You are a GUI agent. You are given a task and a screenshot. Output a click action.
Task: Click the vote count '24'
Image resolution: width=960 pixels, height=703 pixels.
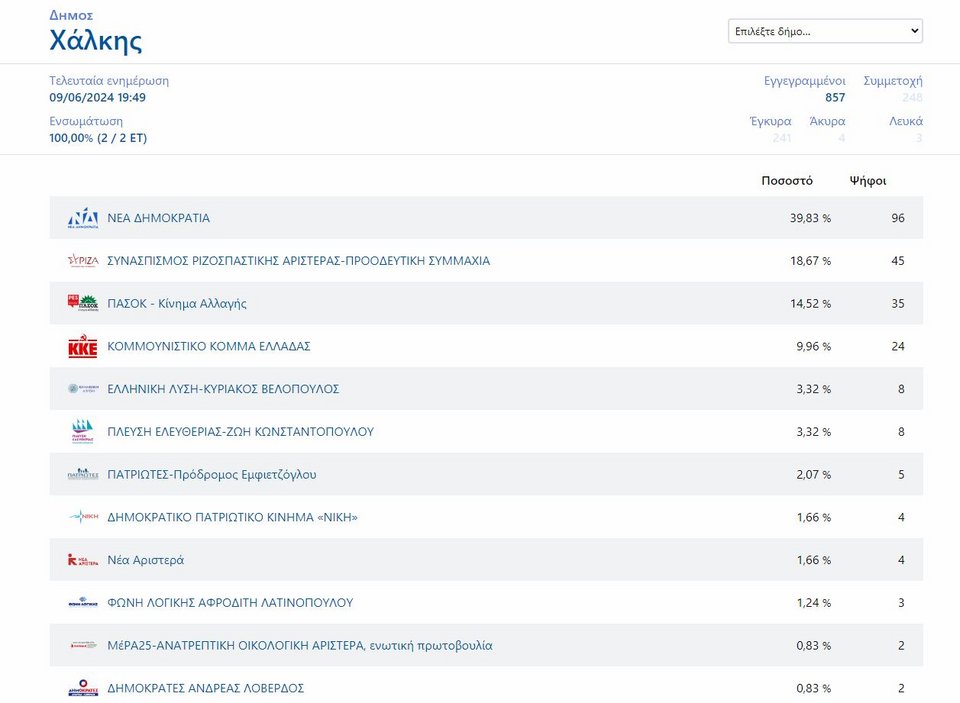[x=898, y=347]
